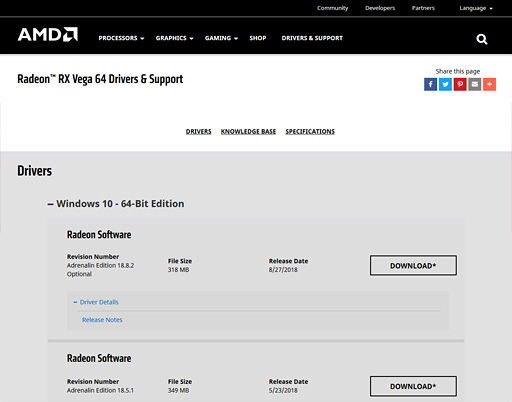The width and height of the screenshot is (512, 402).
Task: Expand the Processors menu
Action: 121,38
